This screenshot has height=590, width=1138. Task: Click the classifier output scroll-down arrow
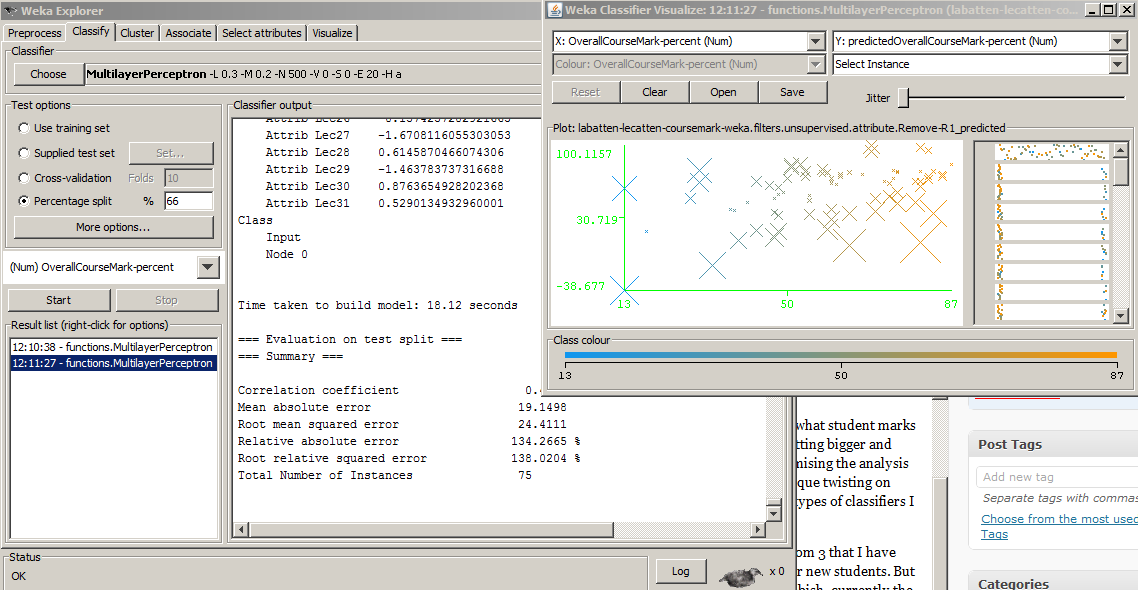(774, 514)
